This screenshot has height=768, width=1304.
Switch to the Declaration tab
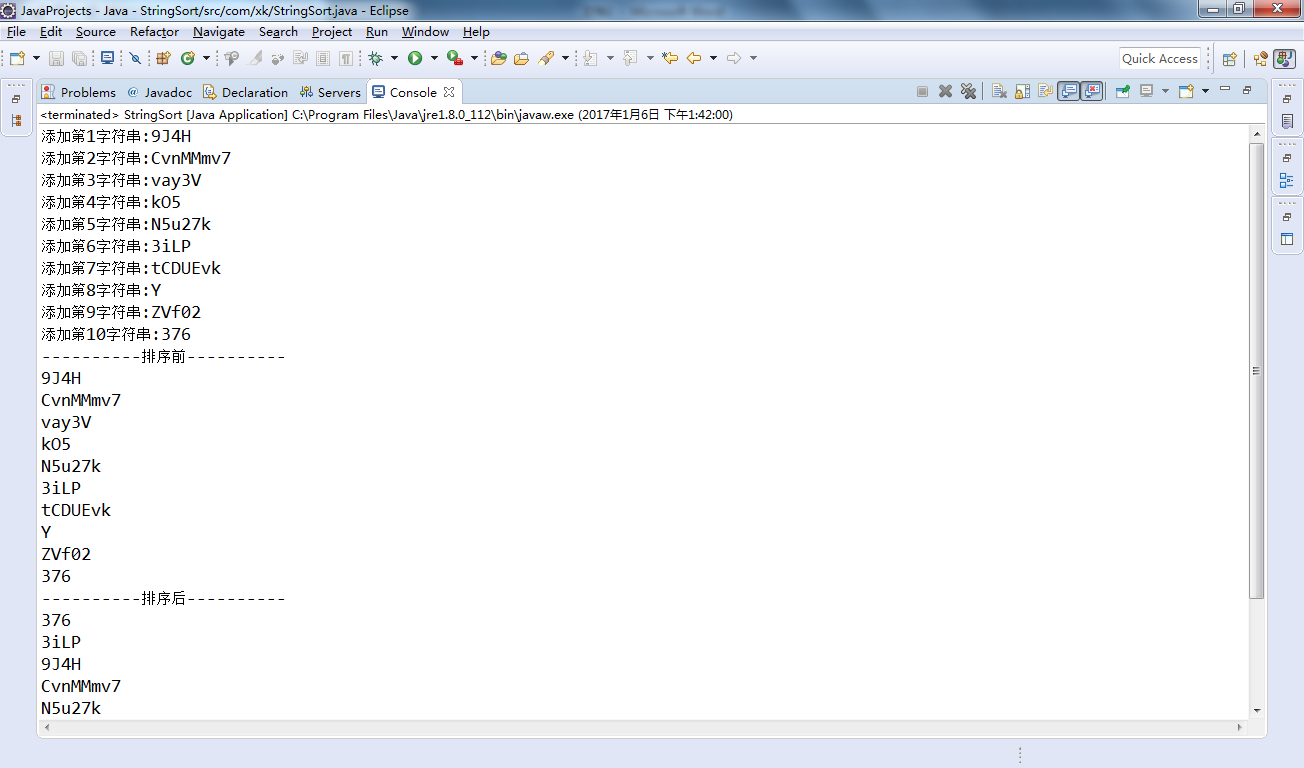click(x=246, y=92)
